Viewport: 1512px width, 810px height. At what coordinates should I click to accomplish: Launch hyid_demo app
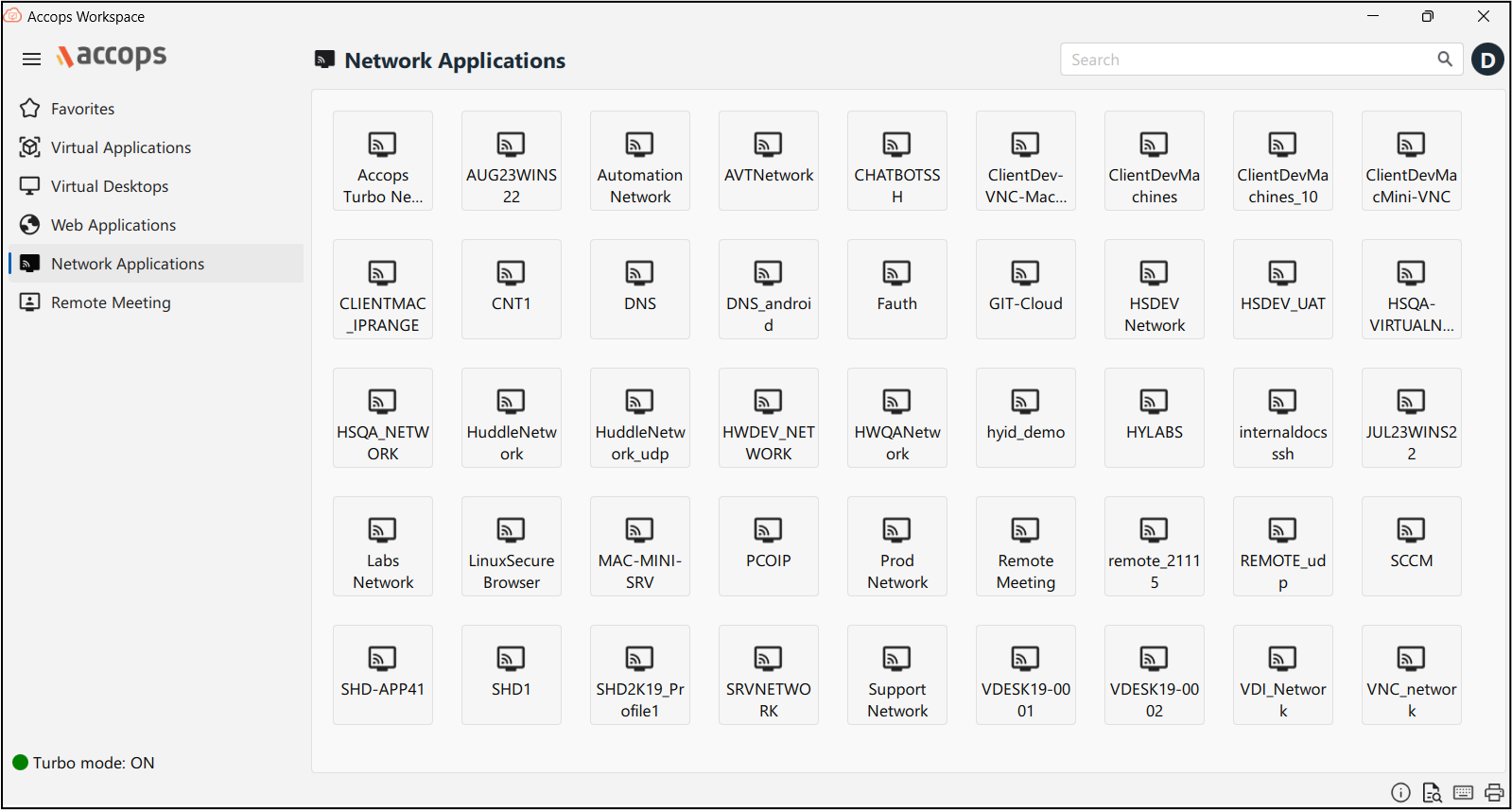[1026, 418]
